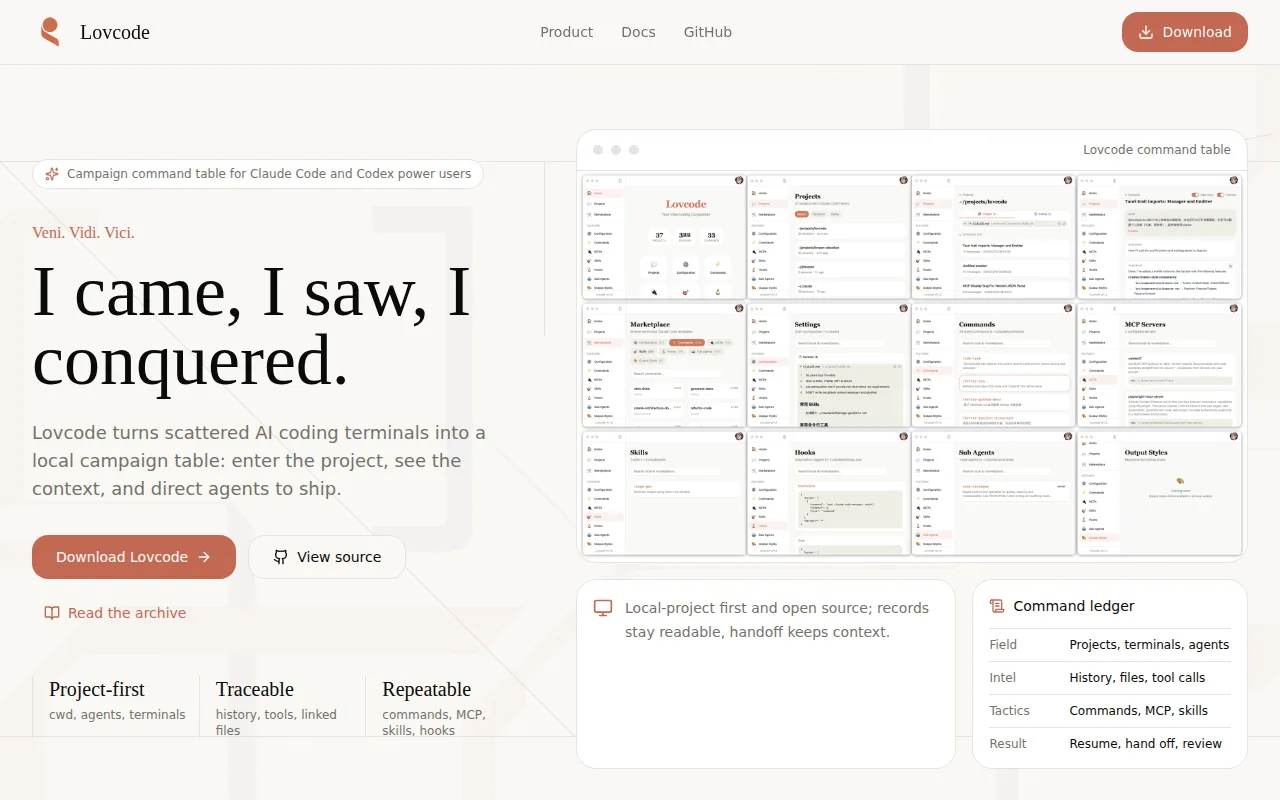Click the Lovcode logo icon
The width and height of the screenshot is (1280, 800).
50,32
